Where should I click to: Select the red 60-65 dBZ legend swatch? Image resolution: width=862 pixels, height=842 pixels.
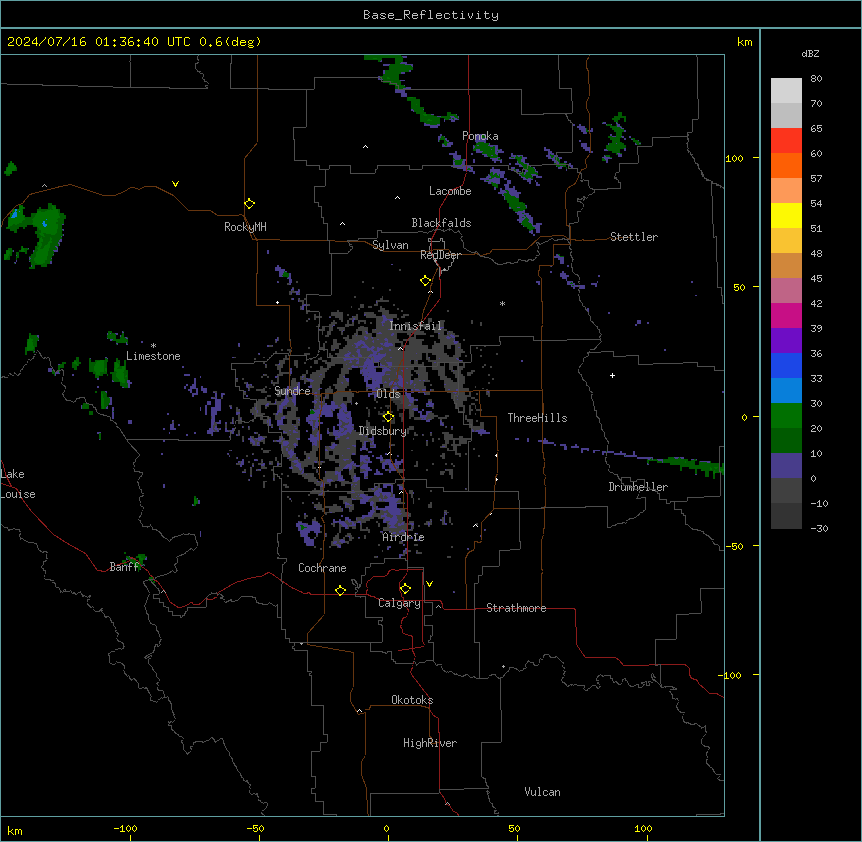pos(786,140)
